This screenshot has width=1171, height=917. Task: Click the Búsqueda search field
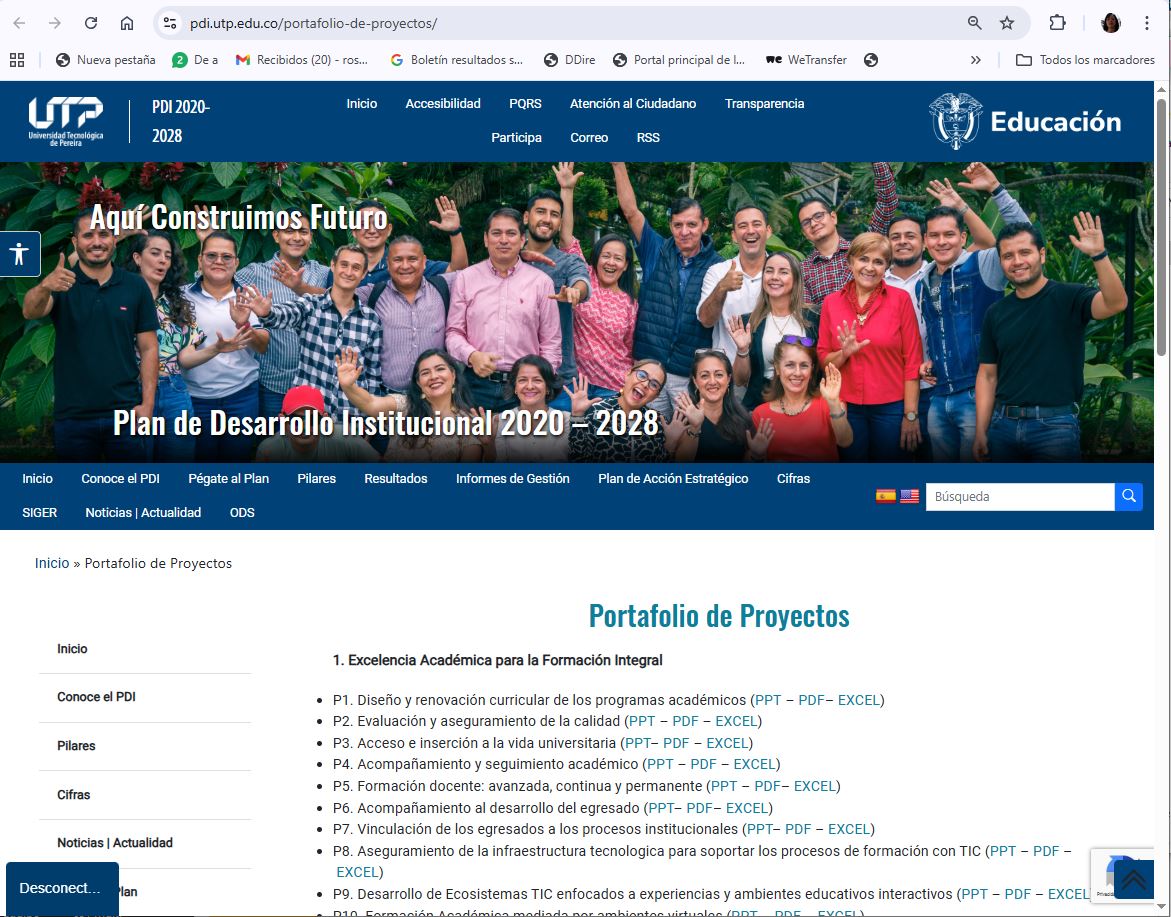1019,496
